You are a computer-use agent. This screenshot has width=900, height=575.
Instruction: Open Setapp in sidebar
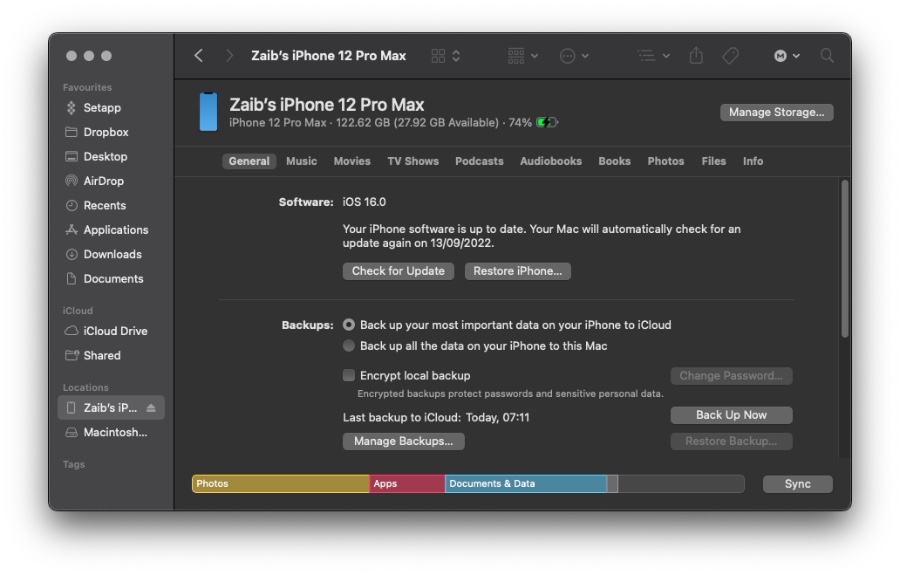(102, 108)
